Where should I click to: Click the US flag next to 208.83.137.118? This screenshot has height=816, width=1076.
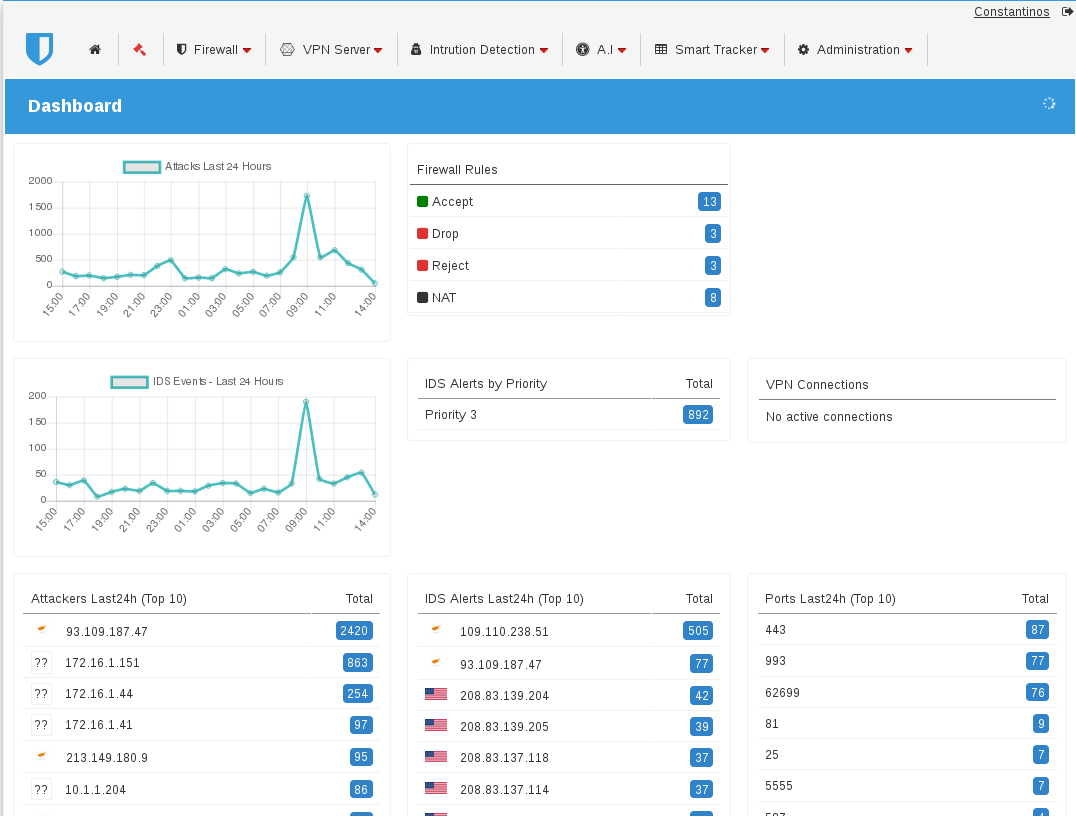pyautogui.click(x=436, y=756)
